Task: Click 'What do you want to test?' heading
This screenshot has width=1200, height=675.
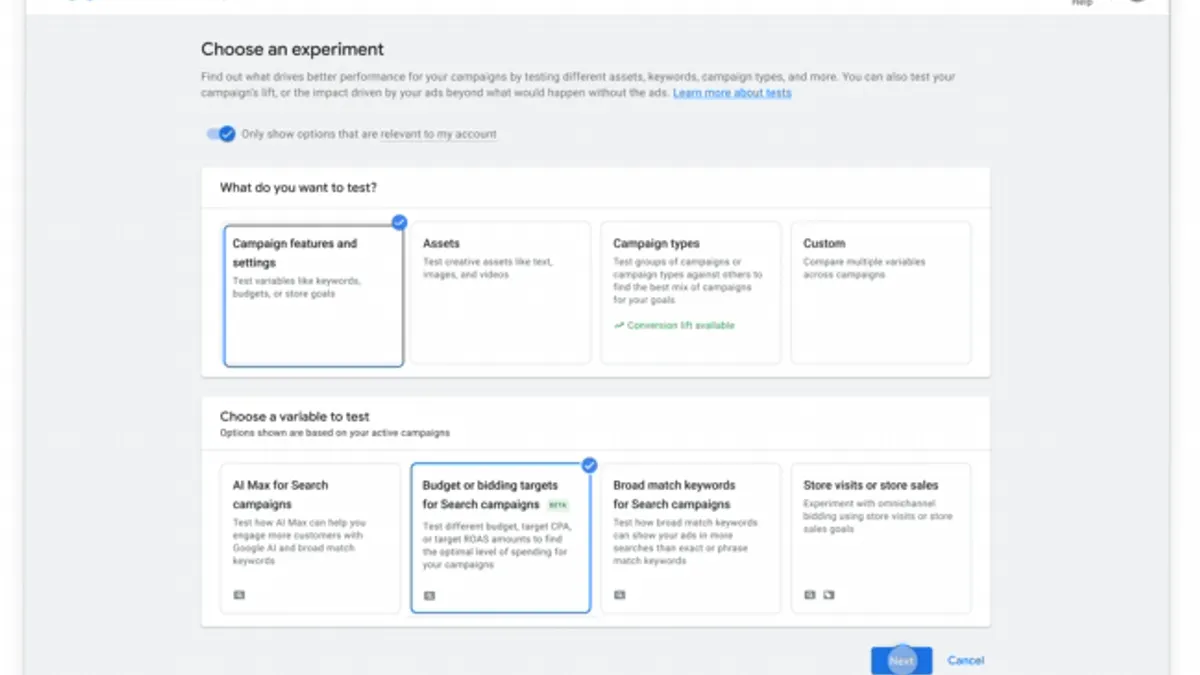Action: click(298, 187)
